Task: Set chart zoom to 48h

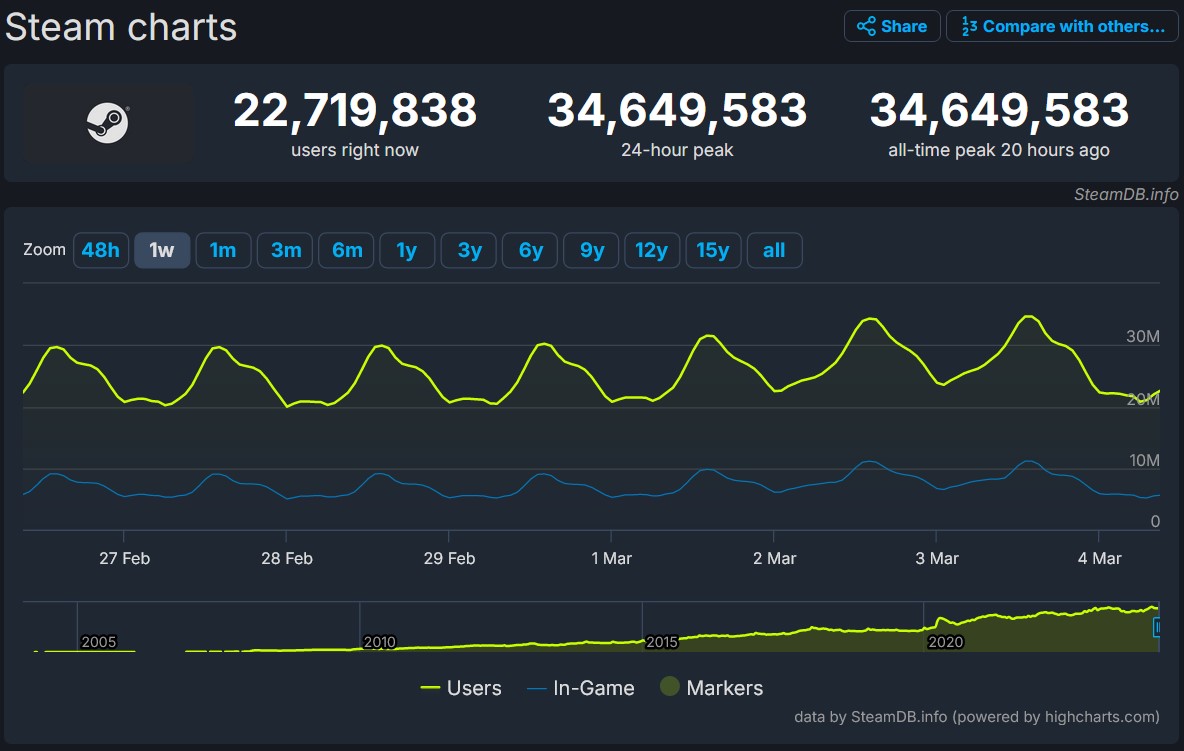Action: [x=100, y=250]
